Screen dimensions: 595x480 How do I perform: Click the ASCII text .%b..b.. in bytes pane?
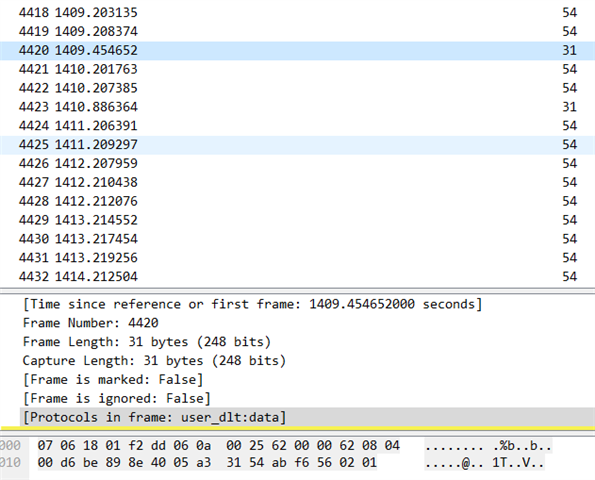pyautogui.click(x=522, y=445)
